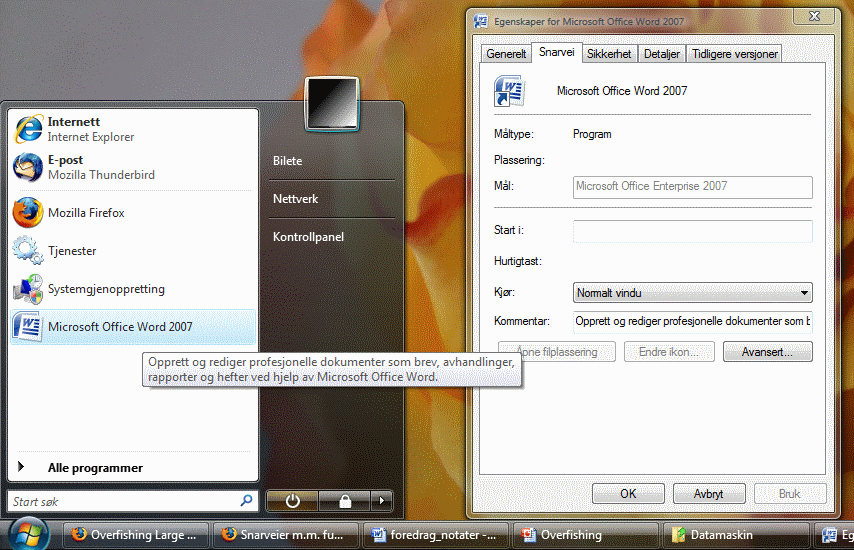854x550 pixels.
Task: Switch to the Generelt tab
Action: [506, 54]
